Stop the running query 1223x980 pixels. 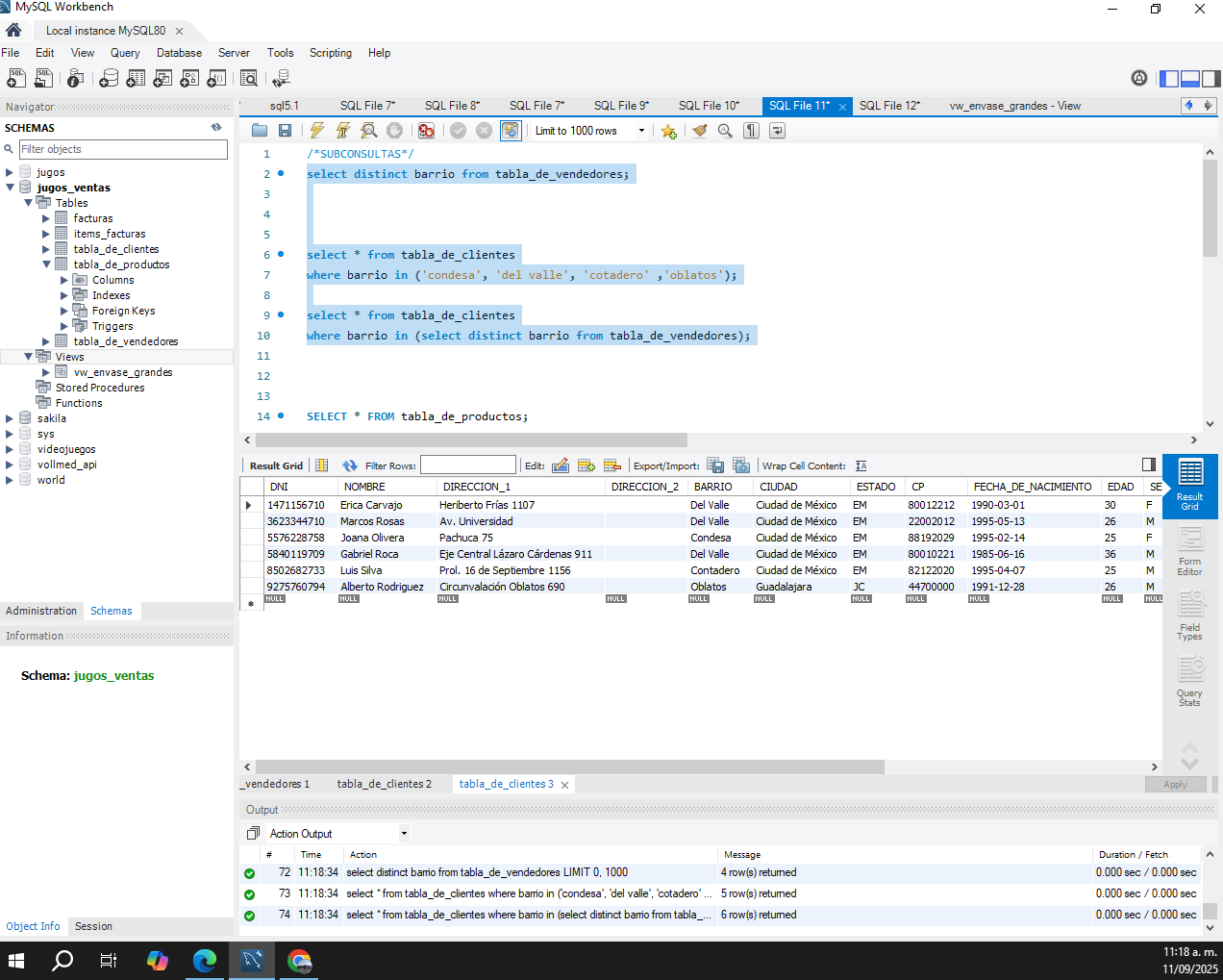click(394, 131)
